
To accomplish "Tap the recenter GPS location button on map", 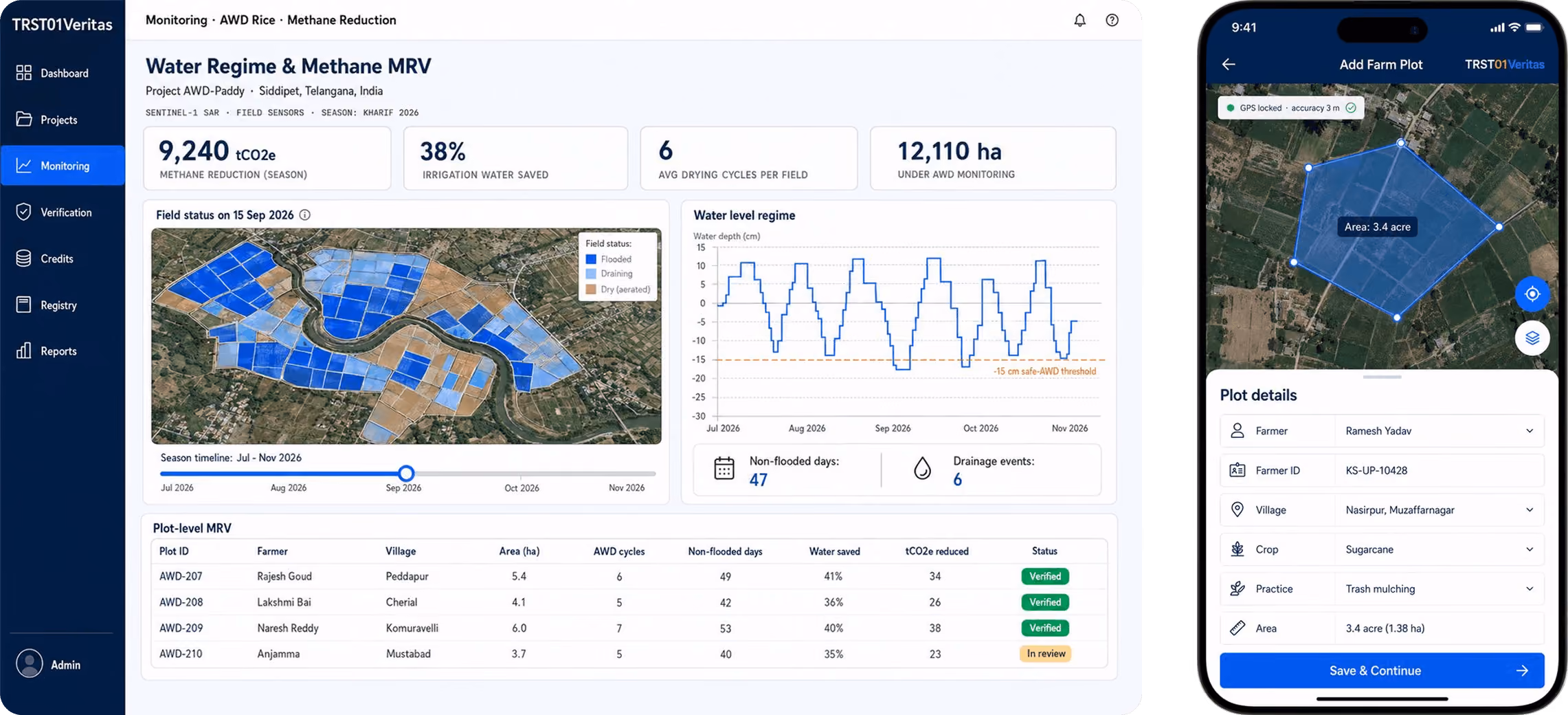I will click(x=1532, y=294).
